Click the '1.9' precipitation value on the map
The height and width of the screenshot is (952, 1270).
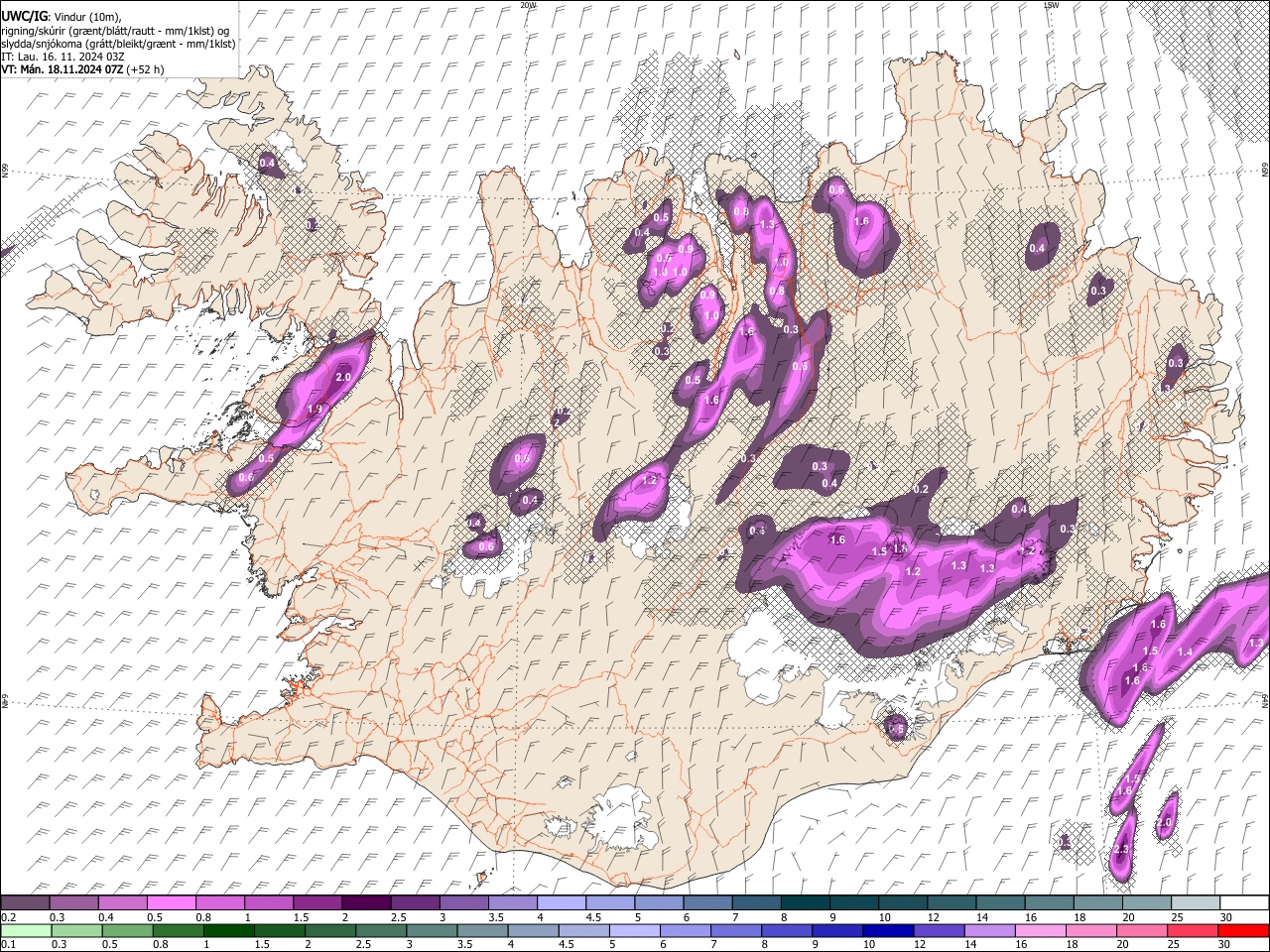(x=316, y=409)
